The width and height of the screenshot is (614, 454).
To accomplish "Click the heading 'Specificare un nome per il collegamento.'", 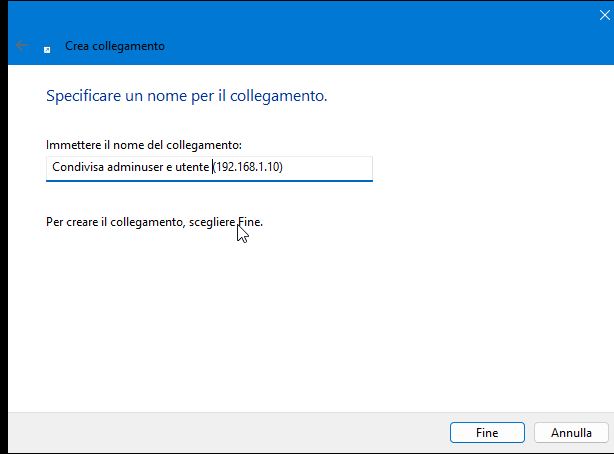I will point(186,96).
